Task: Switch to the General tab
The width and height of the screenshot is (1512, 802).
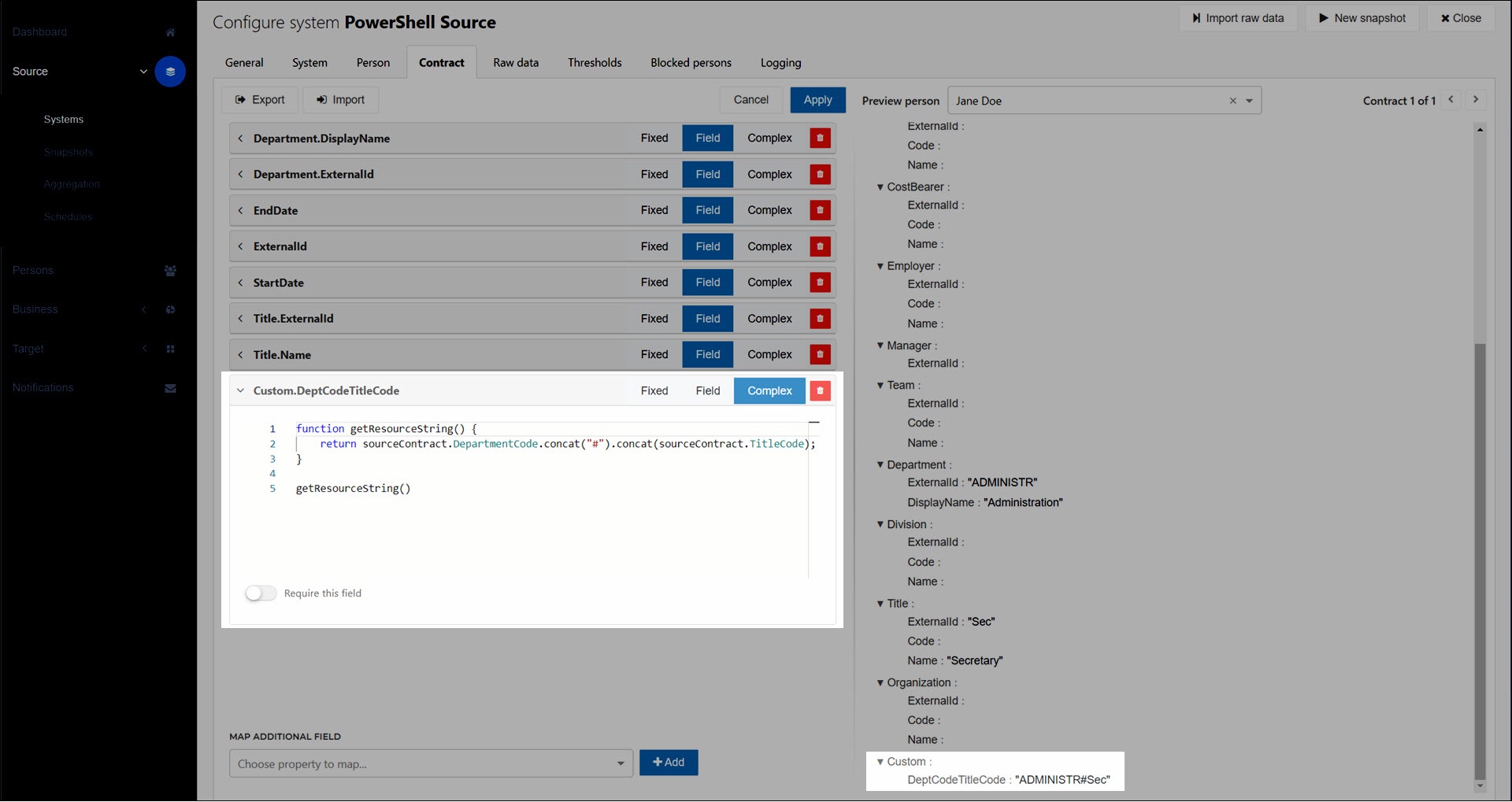Action: pos(244,63)
